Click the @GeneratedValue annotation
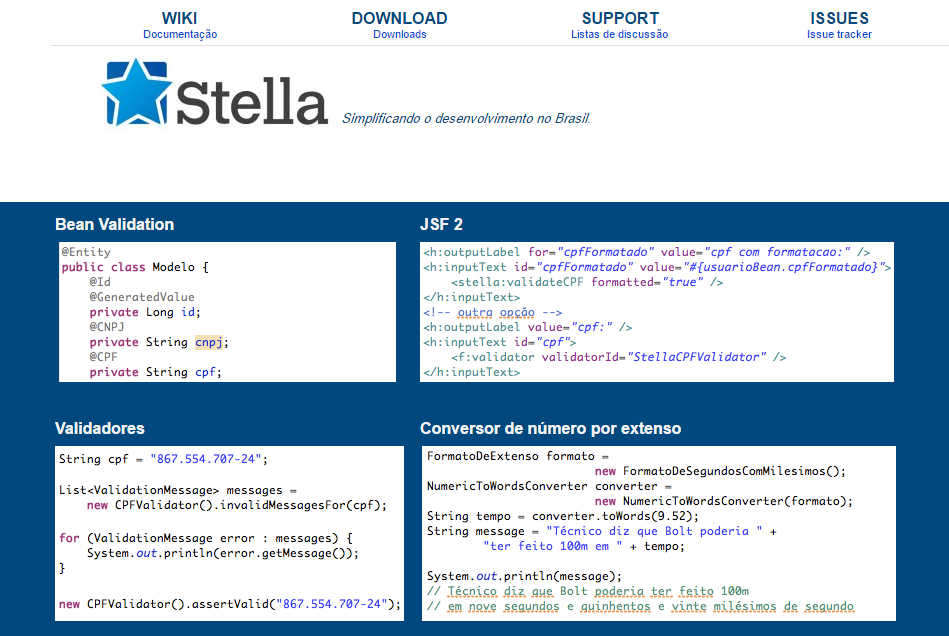This screenshot has height=636, width=949. [x=142, y=297]
